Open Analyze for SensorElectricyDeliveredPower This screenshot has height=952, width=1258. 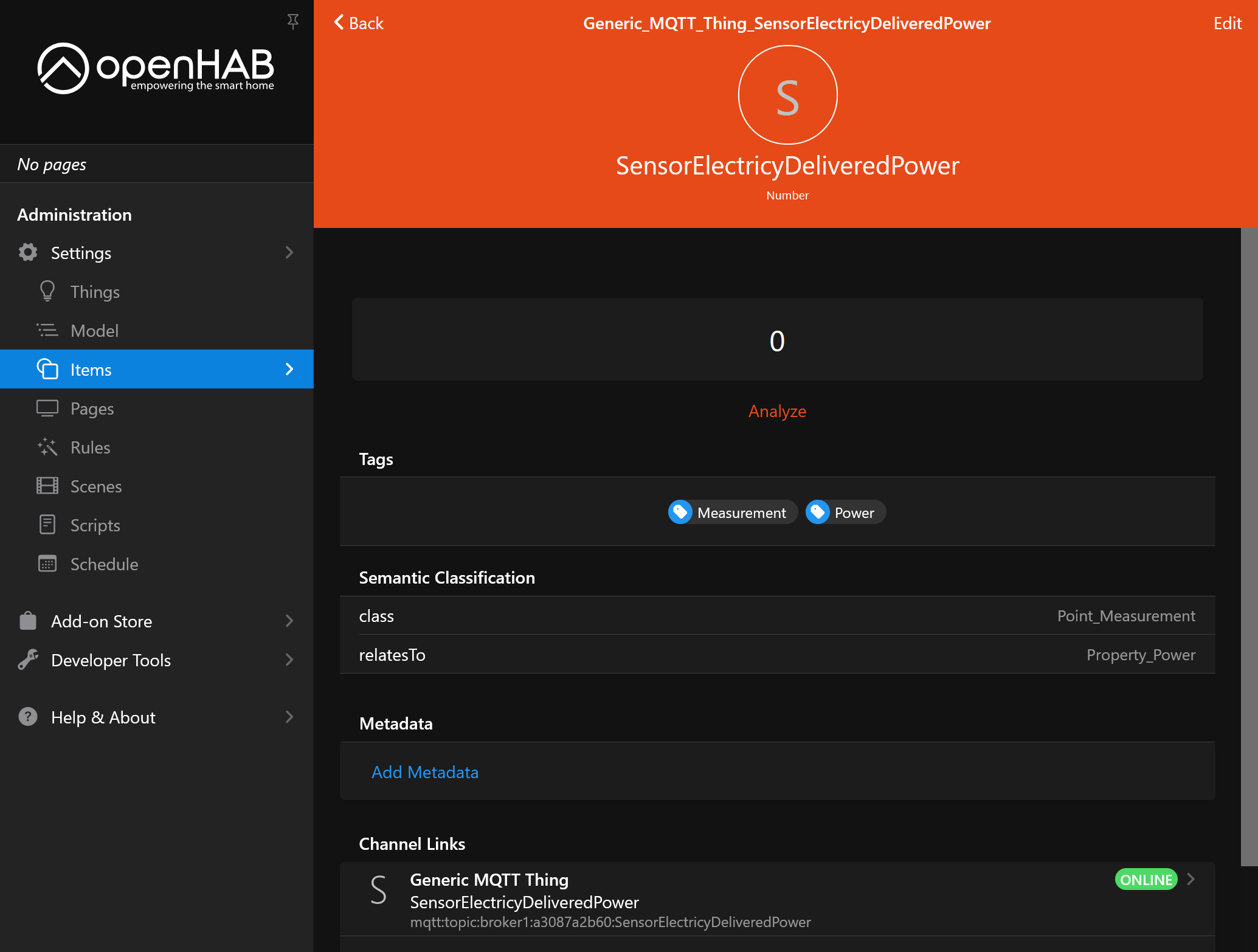(x=777, y=411)
